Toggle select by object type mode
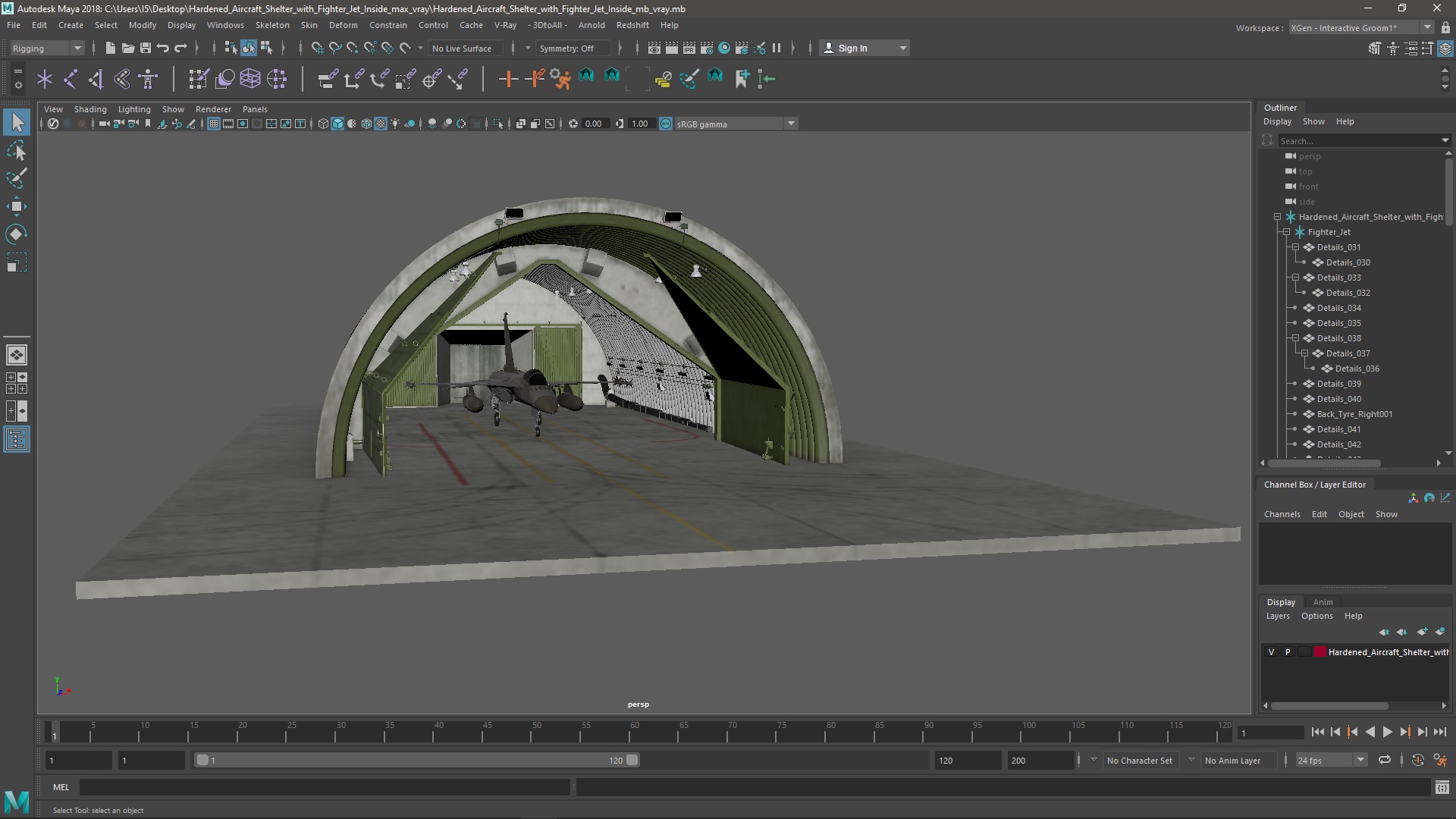 249,48
